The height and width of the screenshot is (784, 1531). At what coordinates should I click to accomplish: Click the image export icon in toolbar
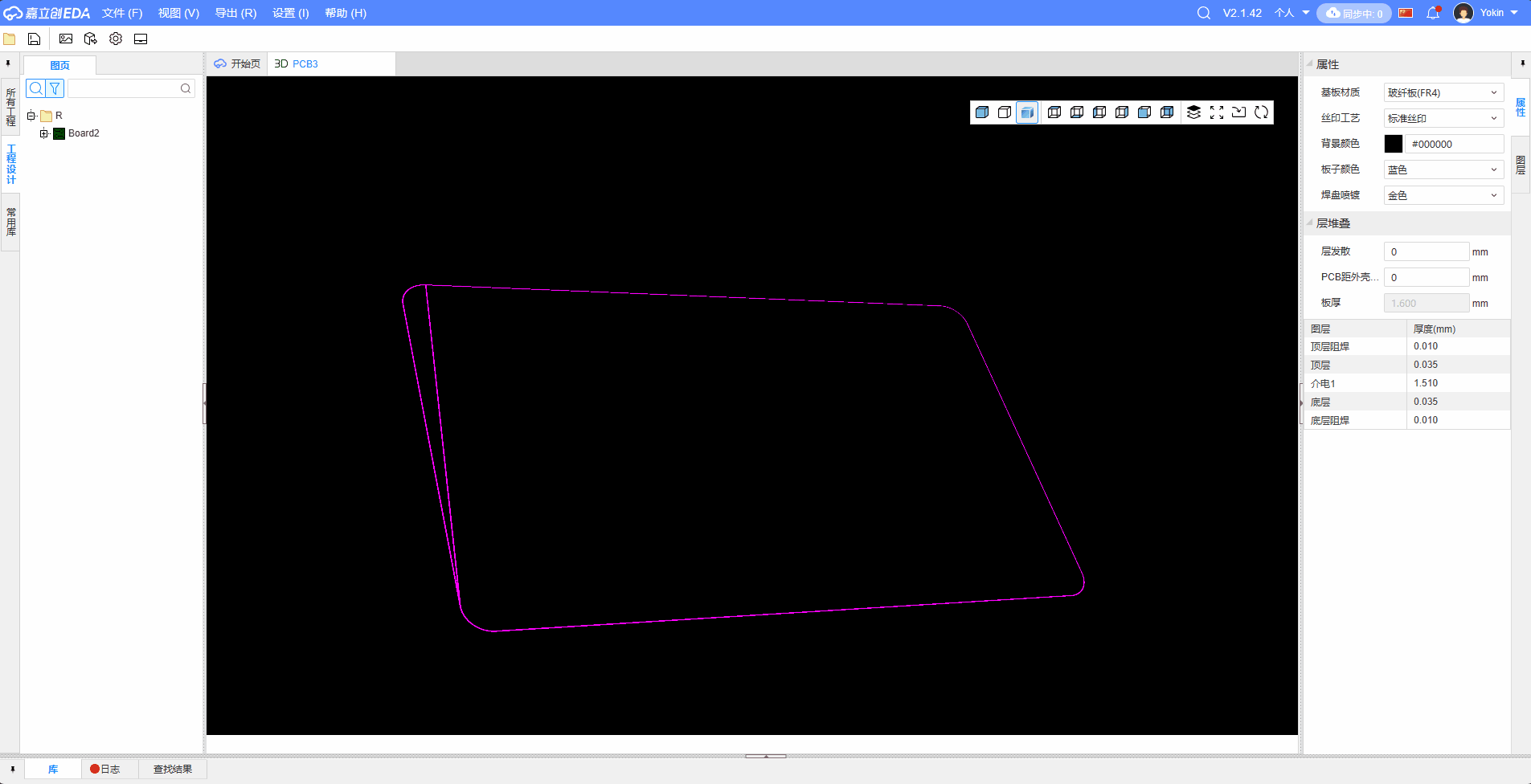pos(66,39)
